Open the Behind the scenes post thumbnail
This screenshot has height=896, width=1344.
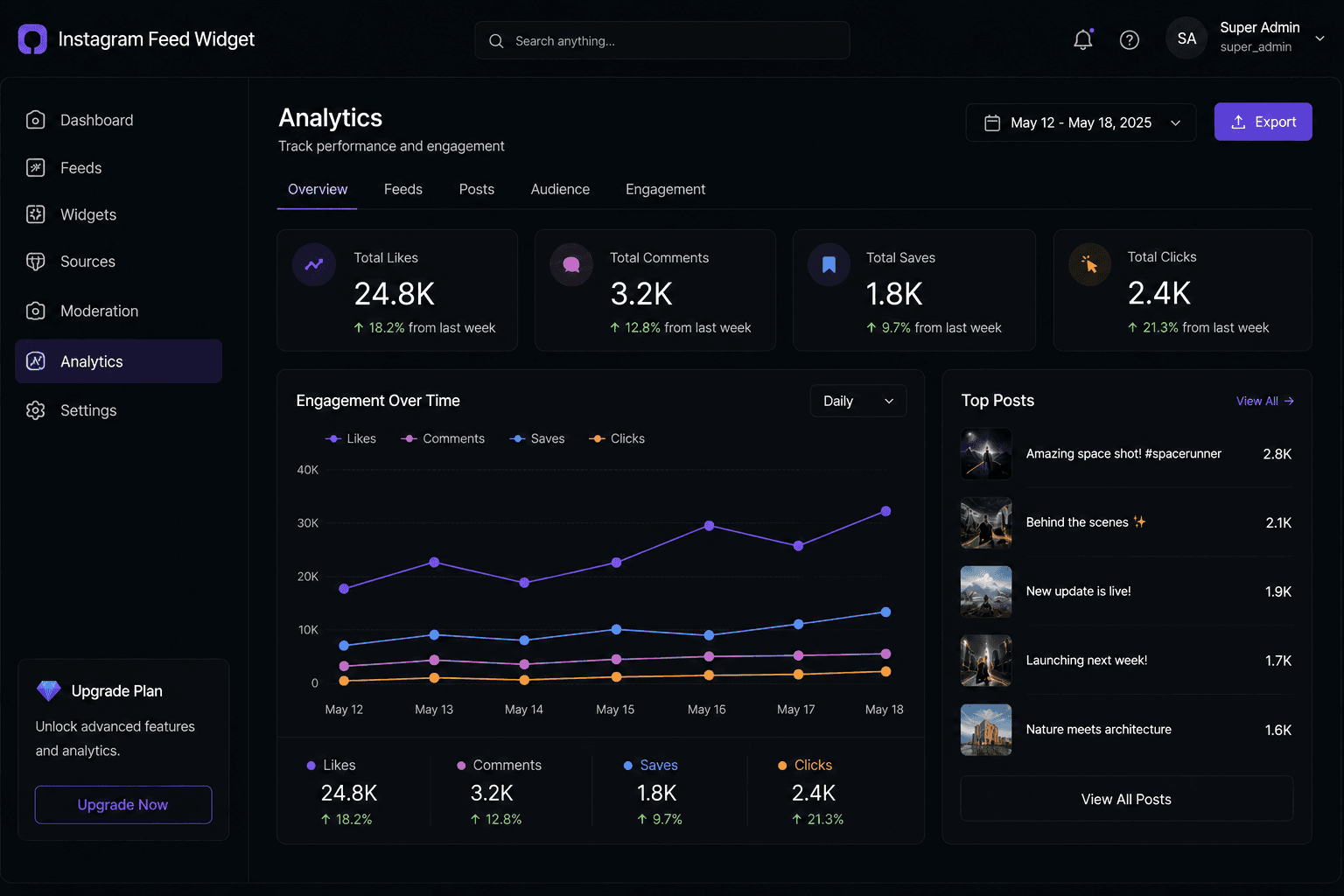pyautogui.click(x=986, y=522)
